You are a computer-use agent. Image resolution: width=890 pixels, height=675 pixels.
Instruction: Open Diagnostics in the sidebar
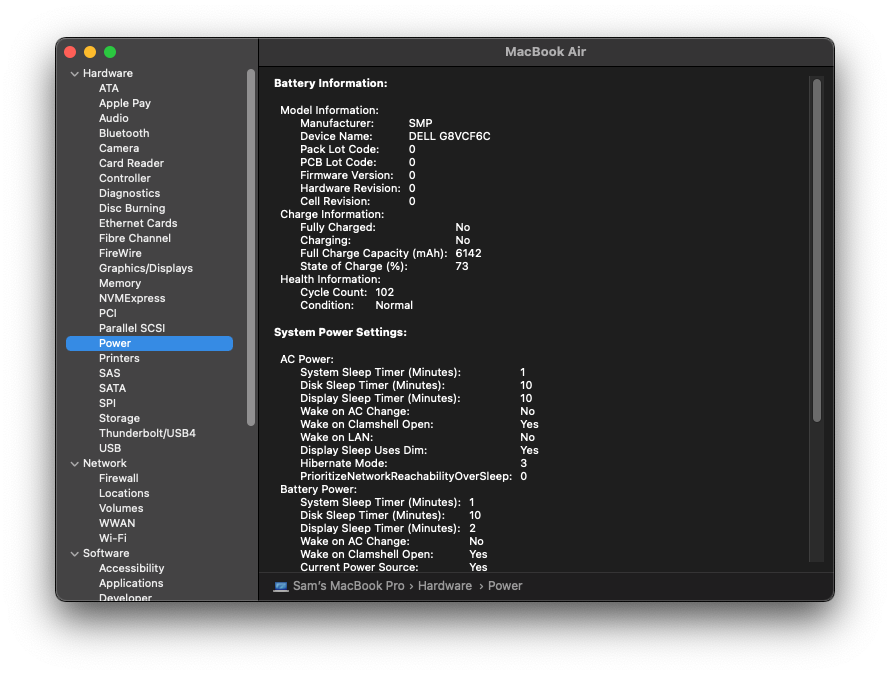click(129, 193)
